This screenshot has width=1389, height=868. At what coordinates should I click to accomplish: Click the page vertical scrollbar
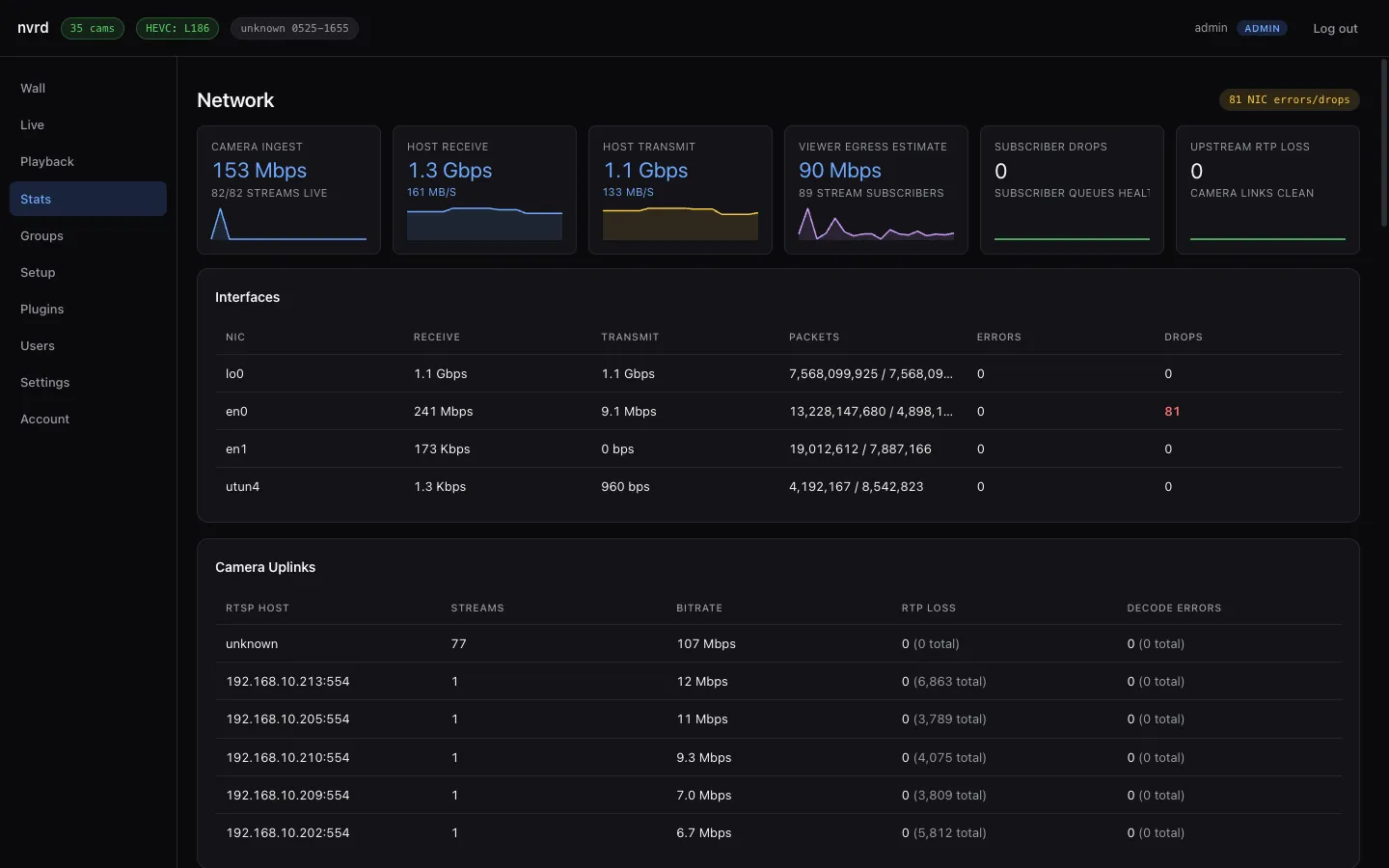pyautogui.click(x=1384, y=143)
